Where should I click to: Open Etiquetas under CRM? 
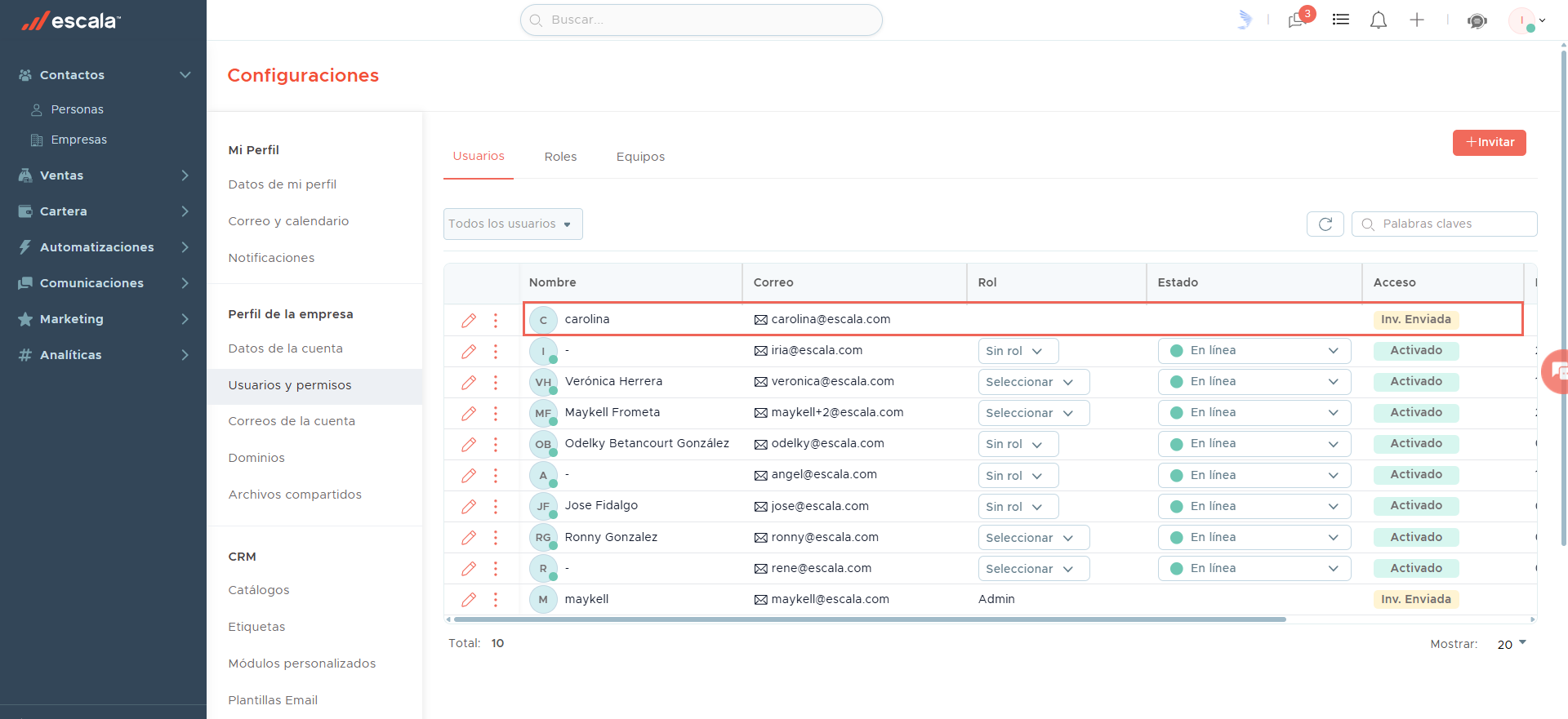pyautogui.click(x=256, y=627)
